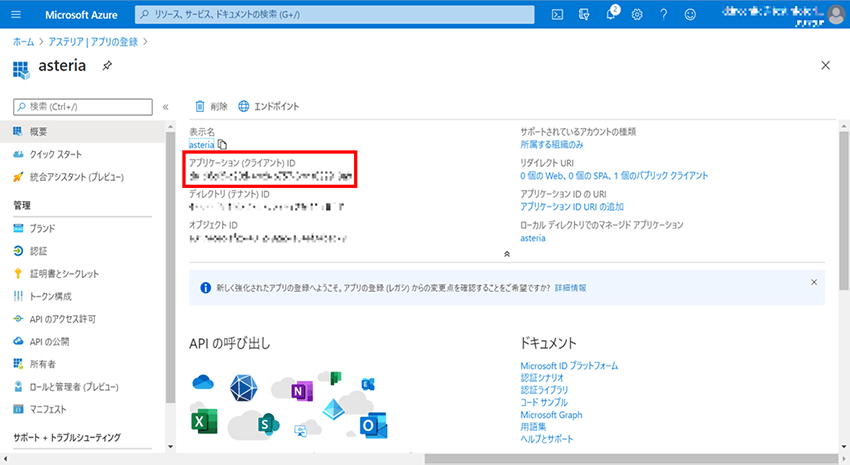This screenshot has width=850, height=465.
Task: Click the OneDrive cloud icon
Action: coord(203,382)
